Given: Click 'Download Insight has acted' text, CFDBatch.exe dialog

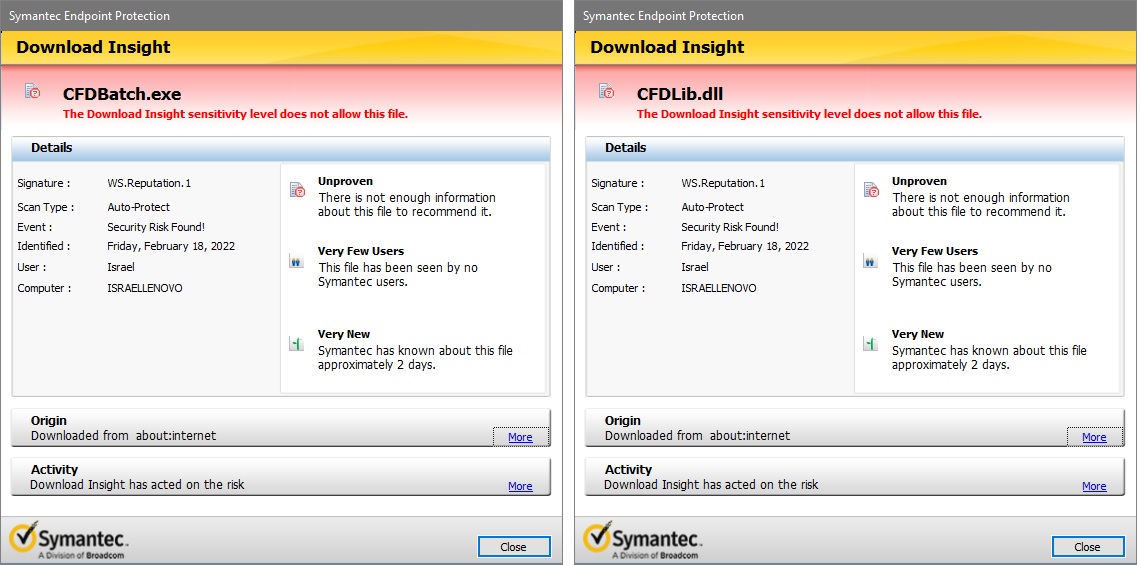Looking at the screenshot, I should 138,485.
